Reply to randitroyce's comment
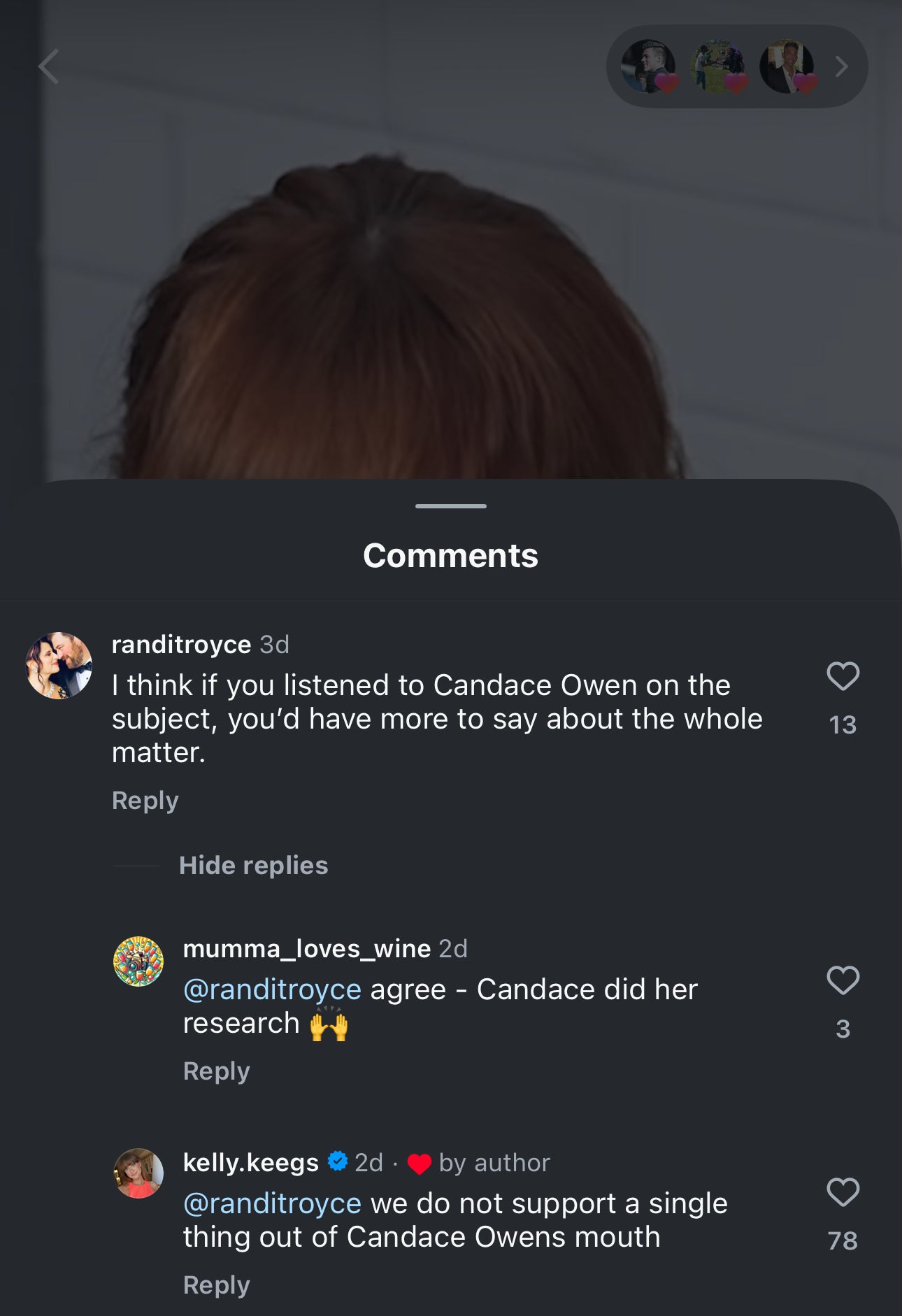The image size is (902, 1316). point(145,801)
